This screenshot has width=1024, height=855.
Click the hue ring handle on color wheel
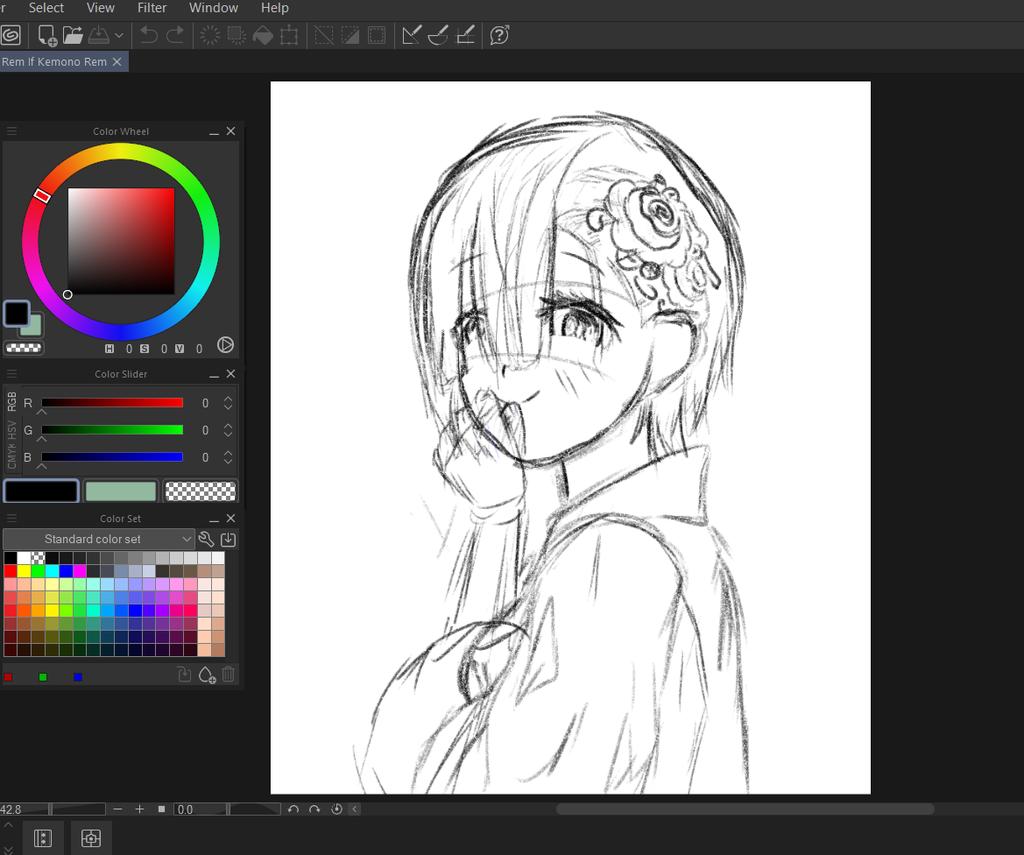pos(42,195)
